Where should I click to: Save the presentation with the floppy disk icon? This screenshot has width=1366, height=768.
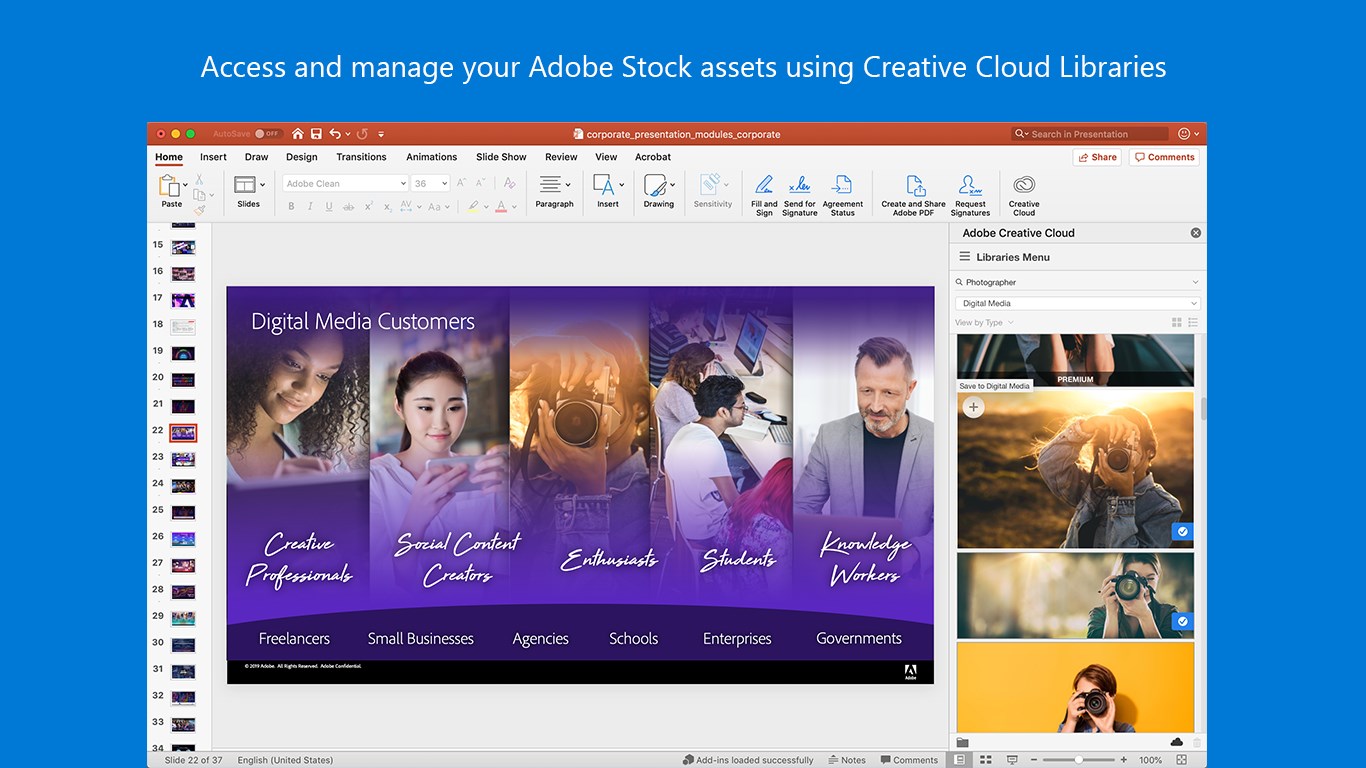pyautogui.click(x=316, y=133)
